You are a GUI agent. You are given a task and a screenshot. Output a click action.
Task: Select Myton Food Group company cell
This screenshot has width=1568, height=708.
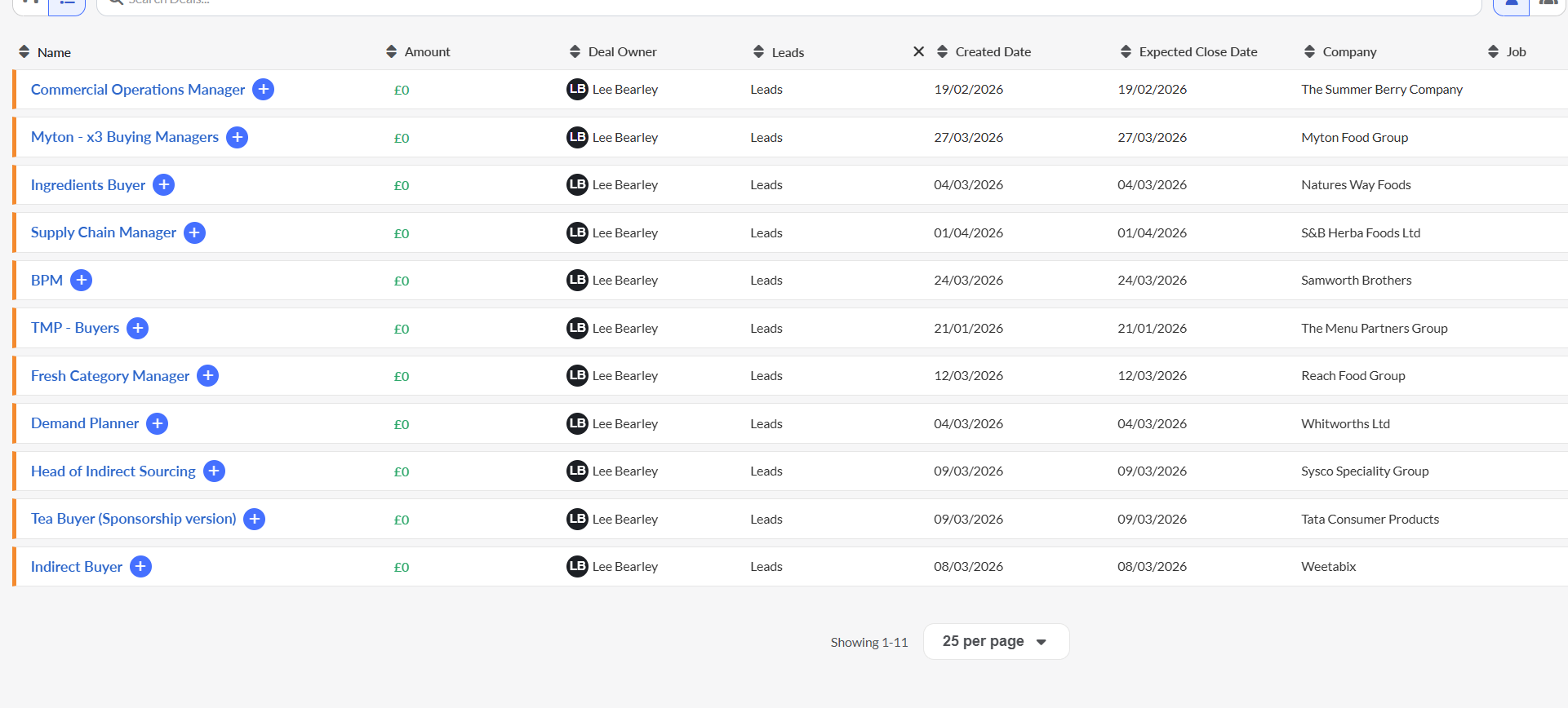click(x=1355, y=138)
